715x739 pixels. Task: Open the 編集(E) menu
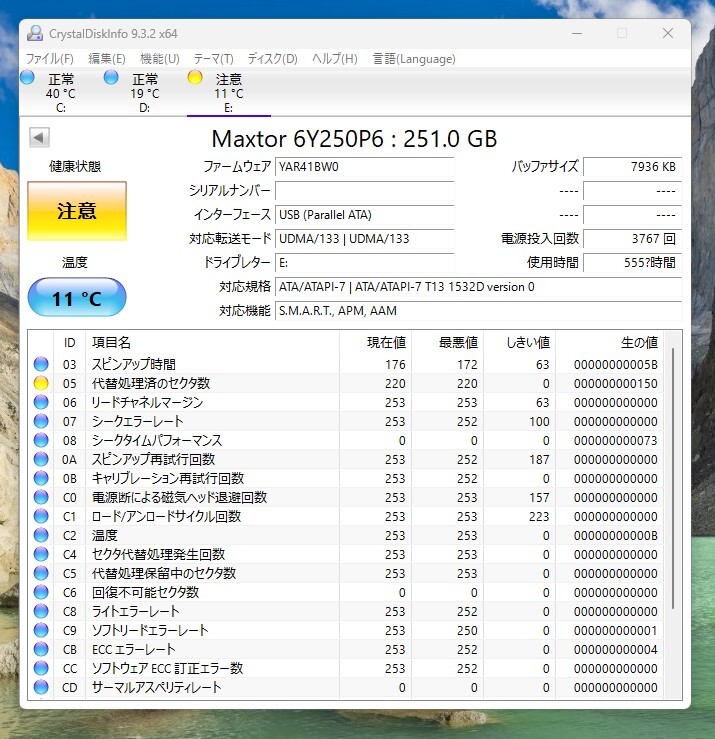click(107, 58)
